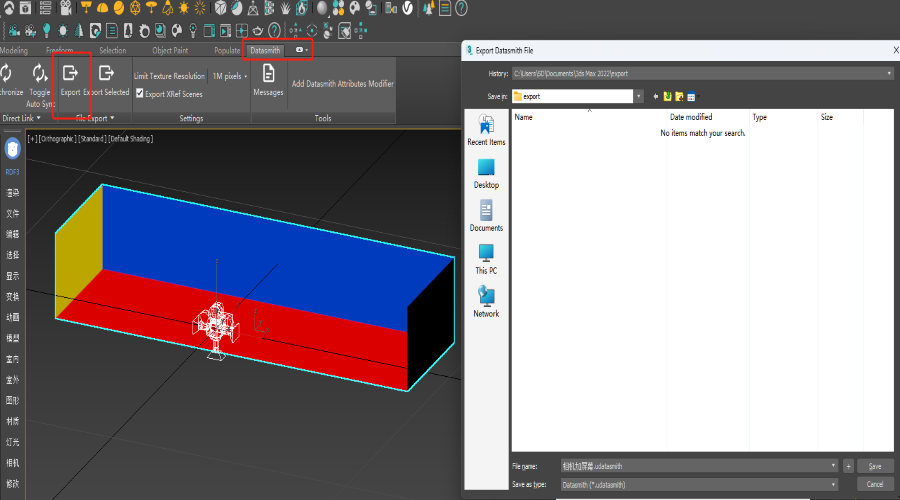Open the 渲染 menu in the left sidebar

point(13,193)
